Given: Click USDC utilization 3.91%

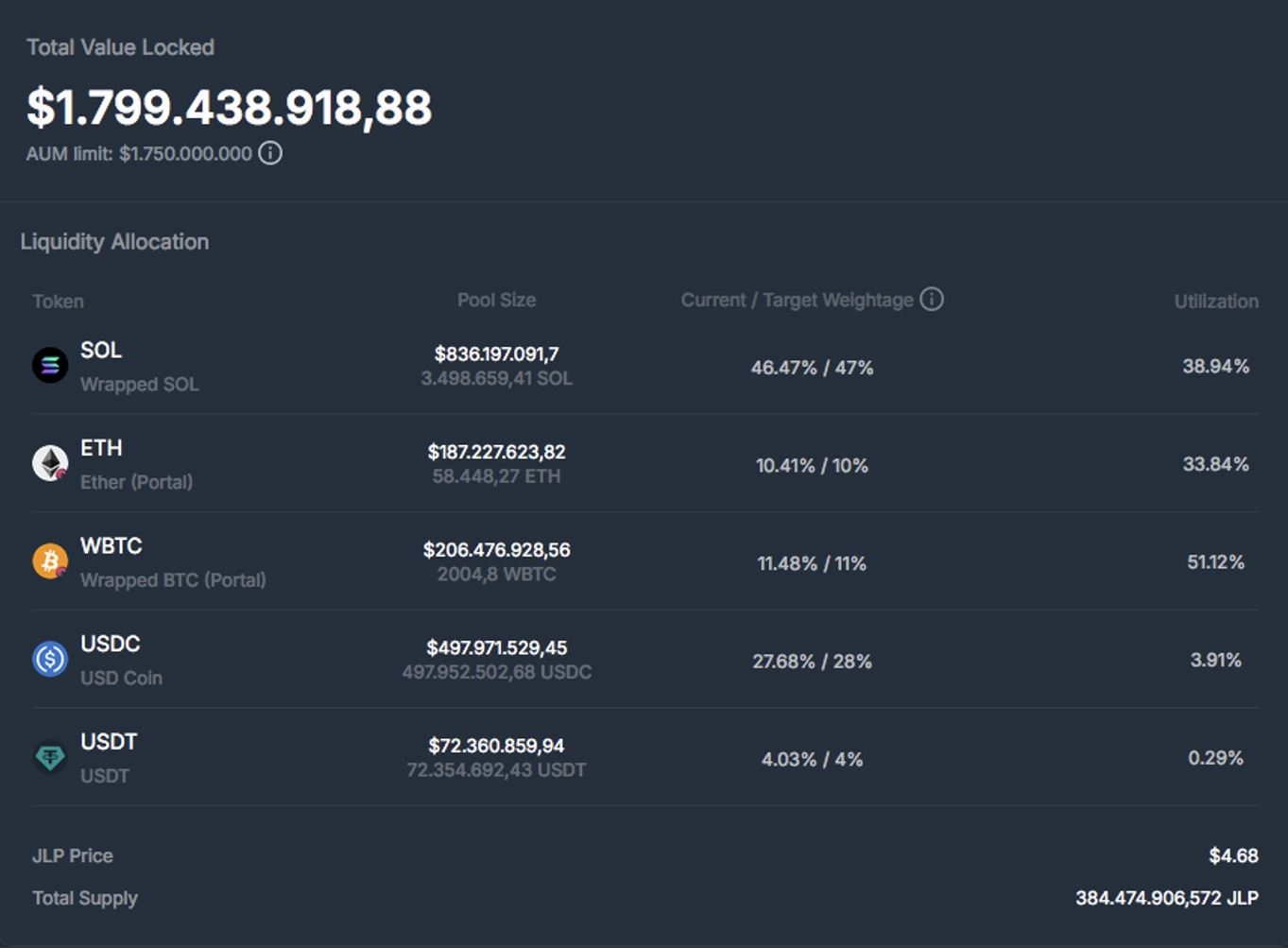Looking at the screenshot, I should tap(1215, 660).
